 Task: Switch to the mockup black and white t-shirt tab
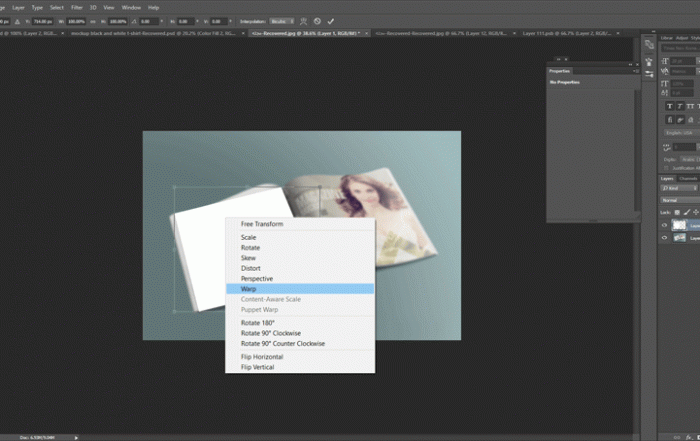[153, 33]
